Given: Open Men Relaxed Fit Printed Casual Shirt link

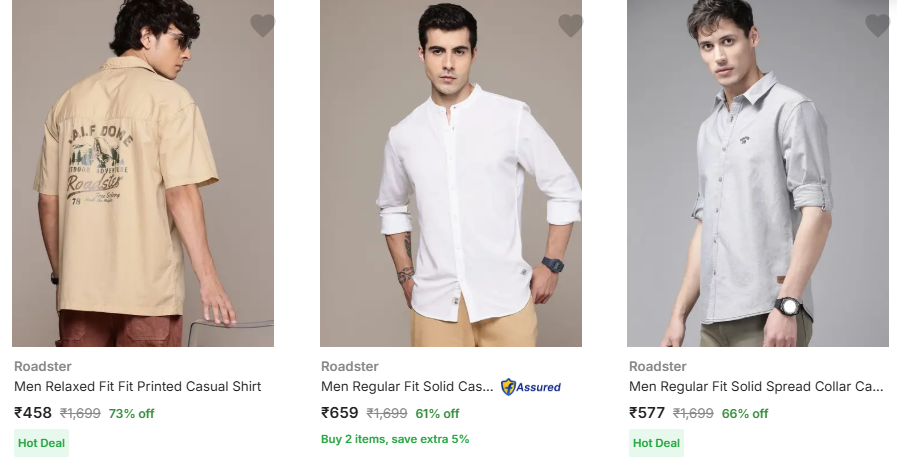Looking at the screenshot, I should pos(137,387).
